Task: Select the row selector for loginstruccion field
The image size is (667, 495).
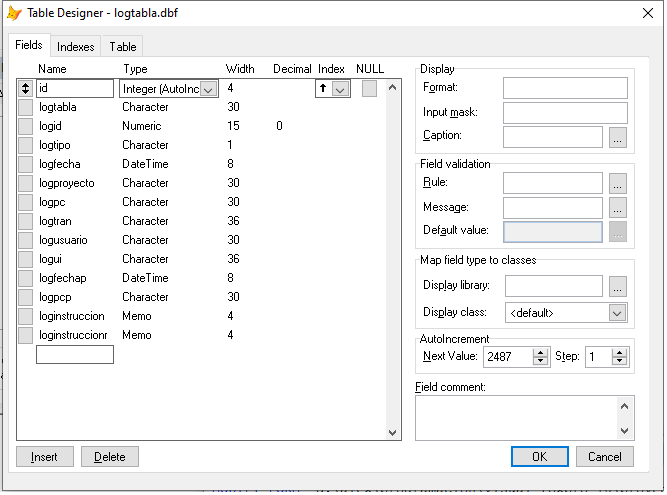Action: (27, 317)
